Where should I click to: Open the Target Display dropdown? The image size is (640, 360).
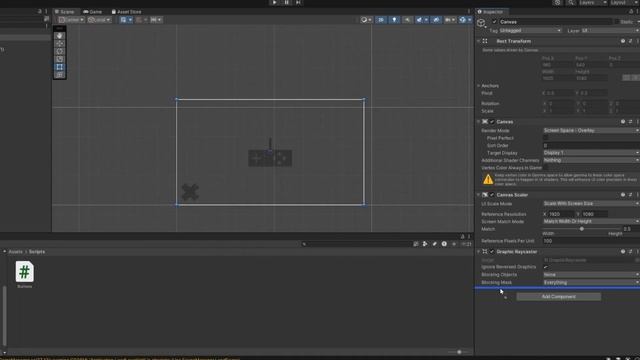tap(591, 153)
